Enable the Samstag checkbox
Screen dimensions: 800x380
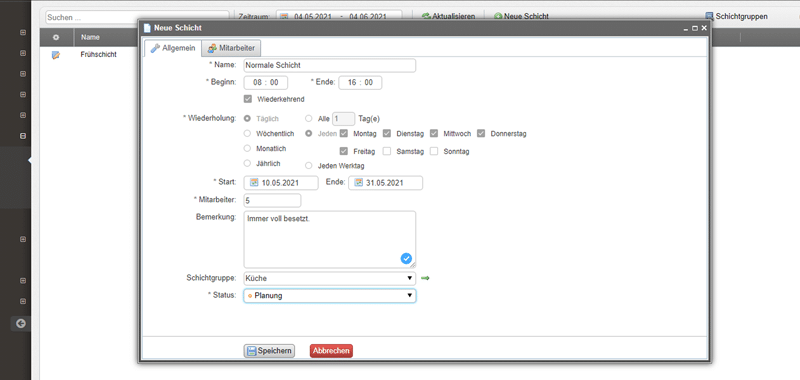387,151
